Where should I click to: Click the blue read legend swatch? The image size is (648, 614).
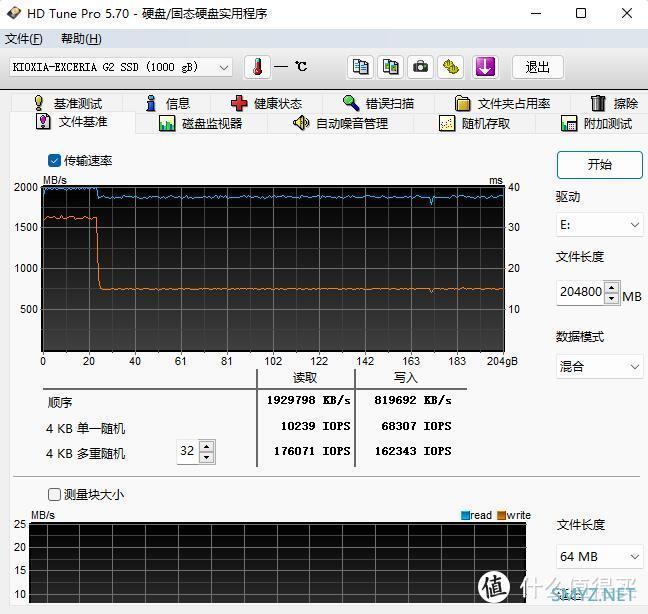point(465,515)
